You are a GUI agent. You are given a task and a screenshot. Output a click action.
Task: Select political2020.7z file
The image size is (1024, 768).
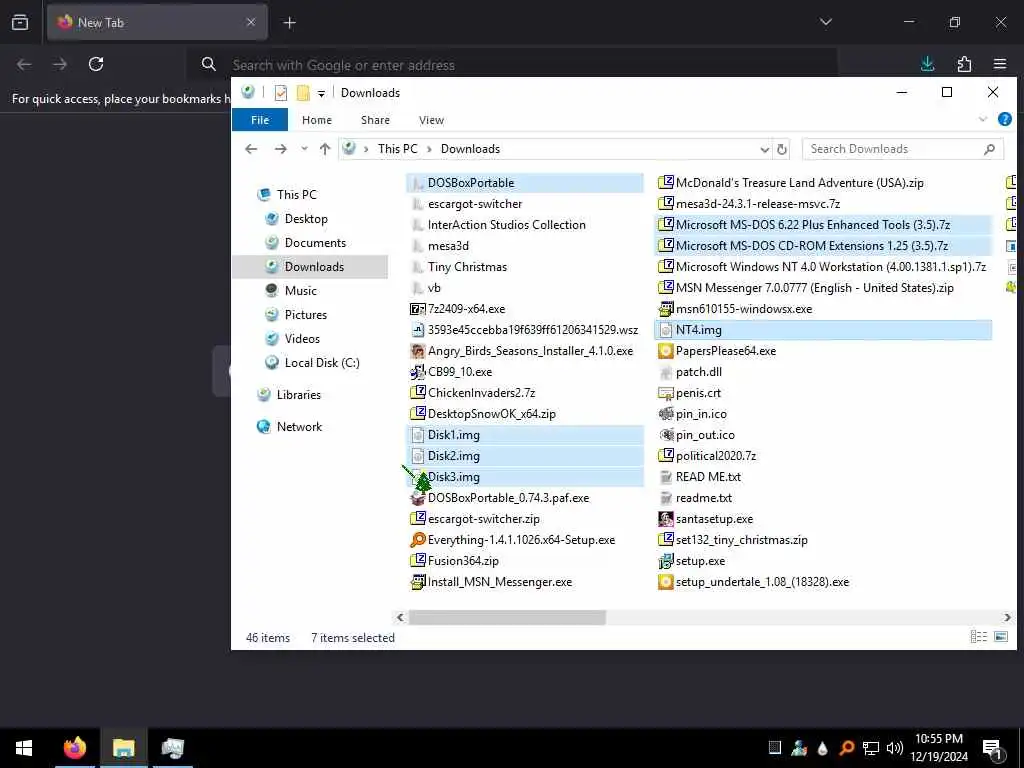716,456
